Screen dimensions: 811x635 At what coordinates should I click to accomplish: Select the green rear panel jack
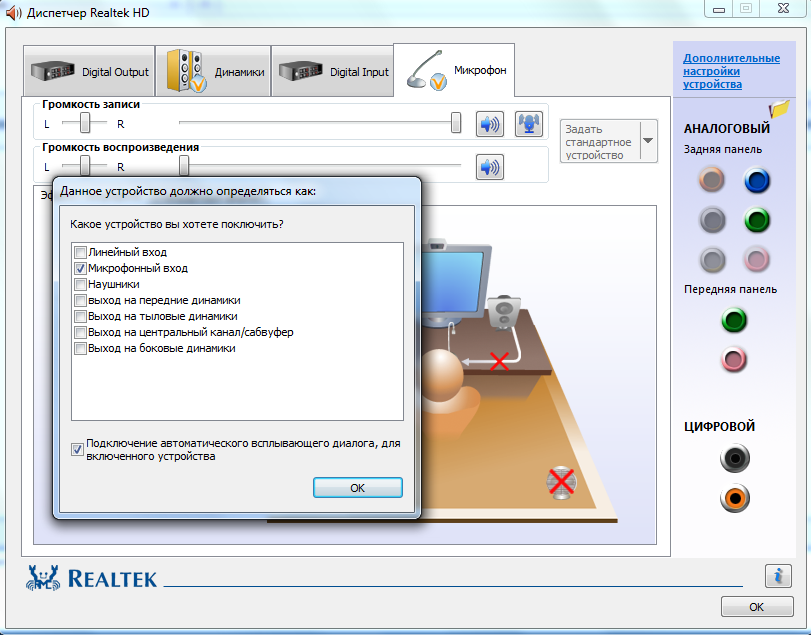757,220
